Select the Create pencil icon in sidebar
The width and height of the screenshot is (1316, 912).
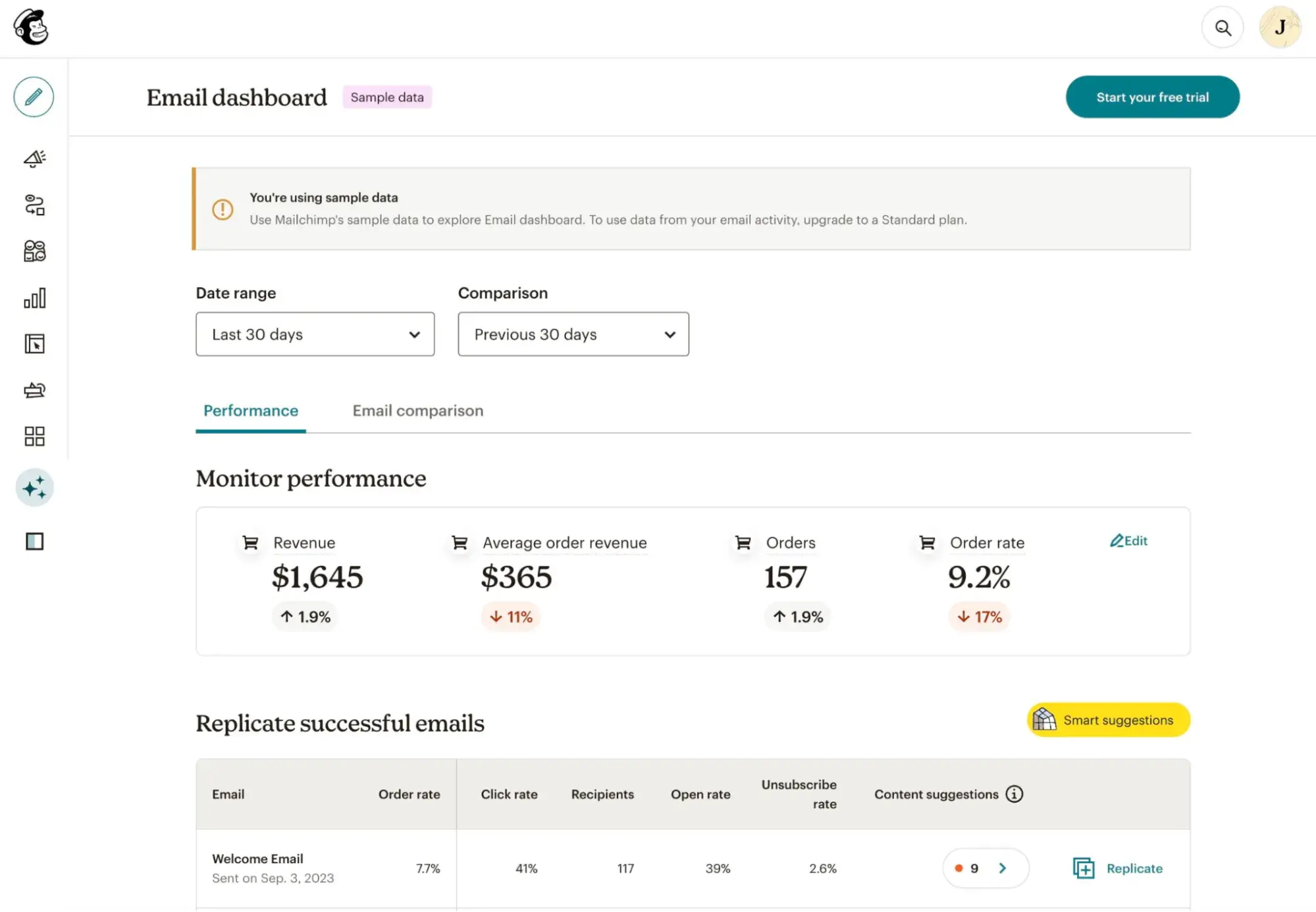tap(33, 97)
